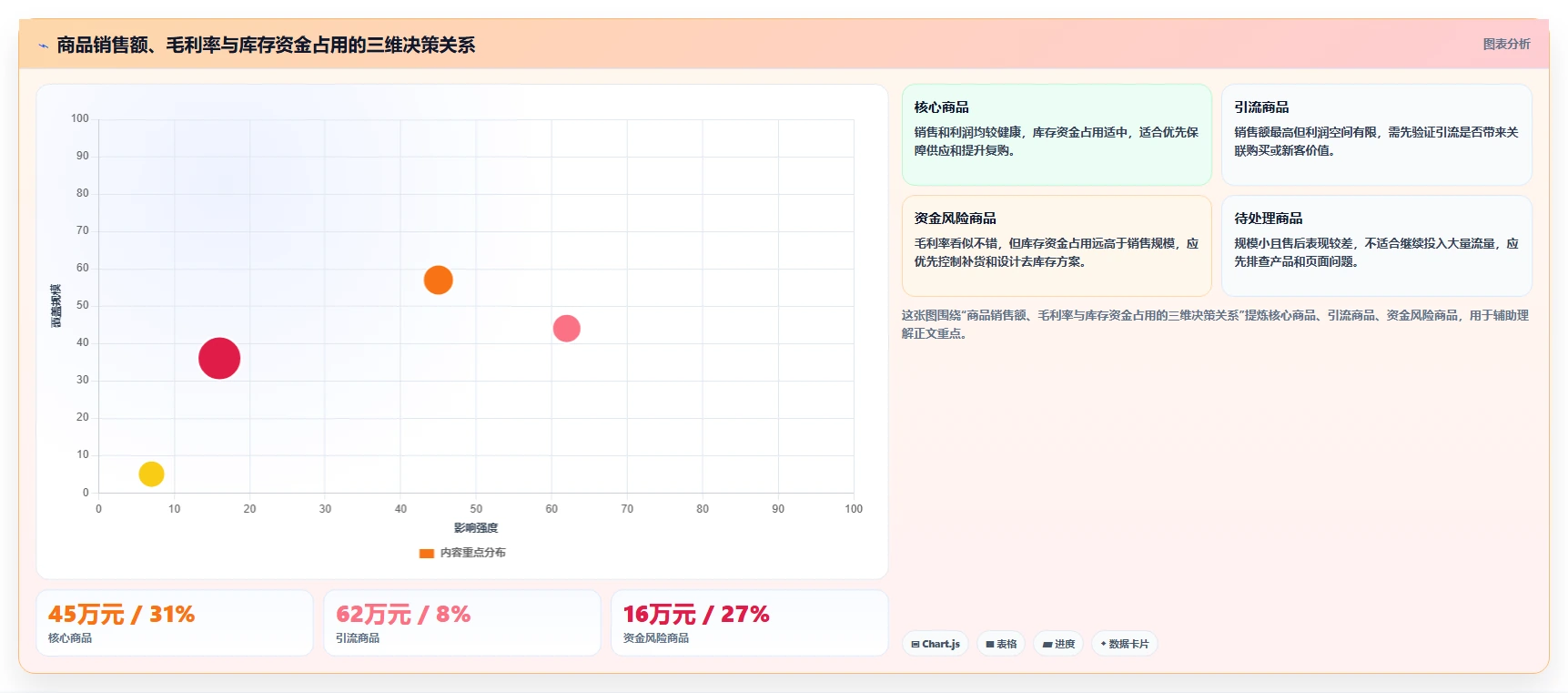
Task: Click the 数据卡片 tag pill
Action: (x=1124, y=644)
